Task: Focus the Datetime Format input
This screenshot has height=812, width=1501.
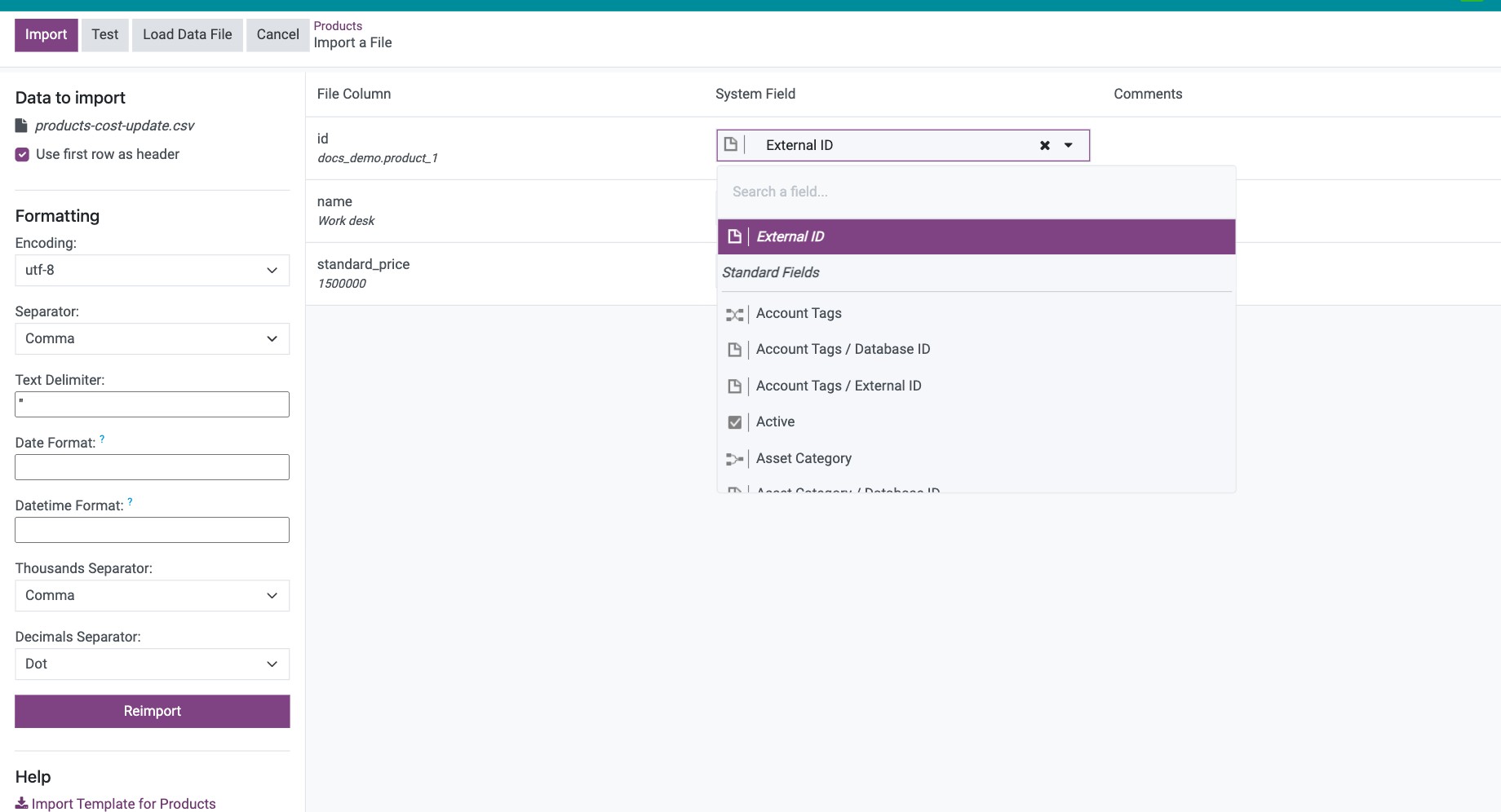Action: 153,530
